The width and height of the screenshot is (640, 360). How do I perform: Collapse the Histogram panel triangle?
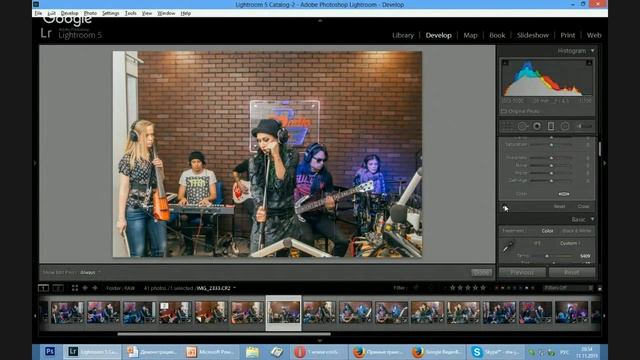point(593,51)
